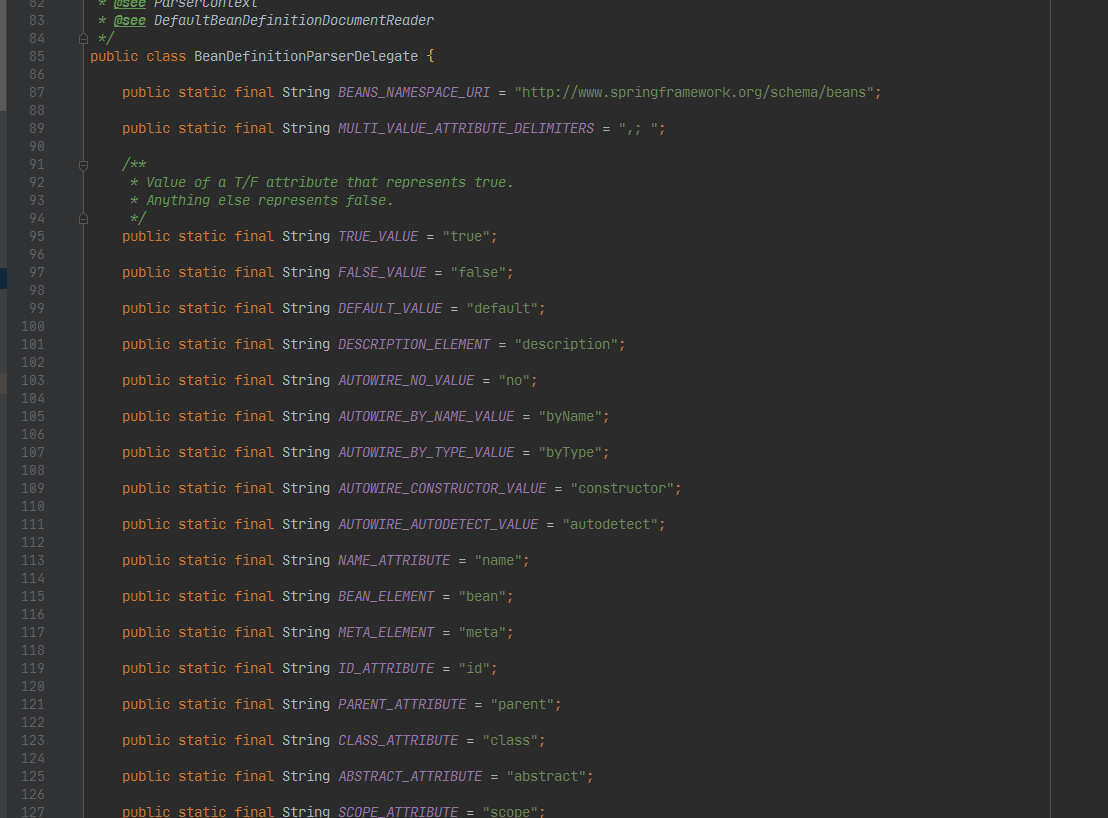Open the DefaultBeanDefinitionDocumentReader @see reference
This screenshot has height=818, width=1108.
(294, 20)
